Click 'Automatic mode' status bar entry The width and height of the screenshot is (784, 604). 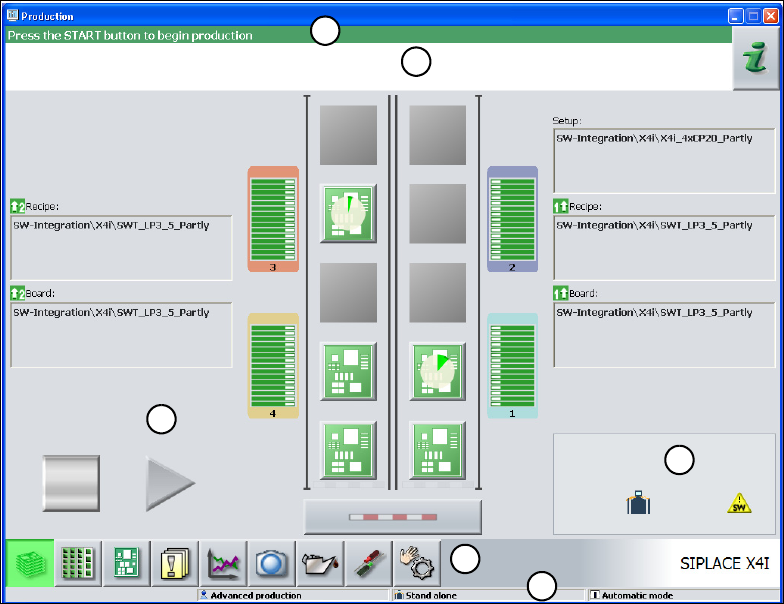tap(637, 596)
